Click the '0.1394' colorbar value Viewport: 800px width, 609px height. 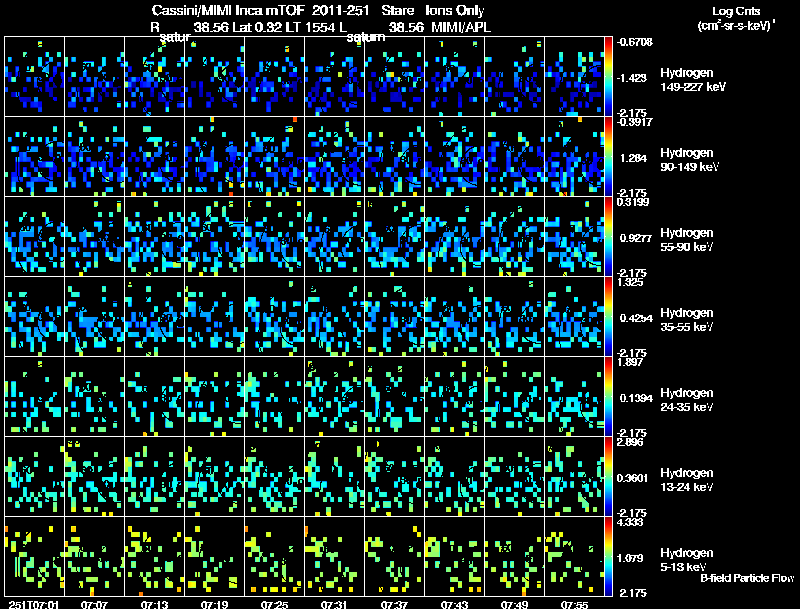click(x=636, y=398)
